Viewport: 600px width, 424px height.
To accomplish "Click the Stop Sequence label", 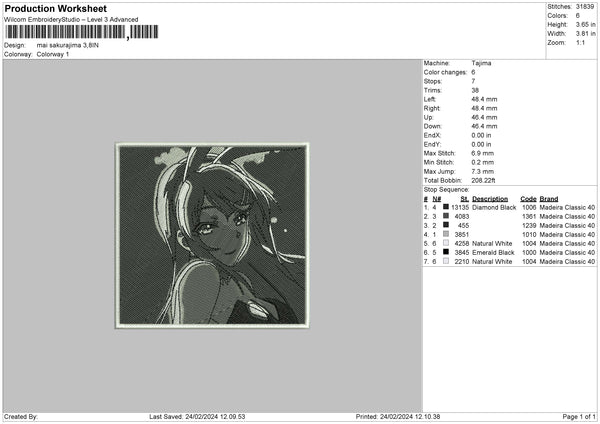I will coord(446,188).
